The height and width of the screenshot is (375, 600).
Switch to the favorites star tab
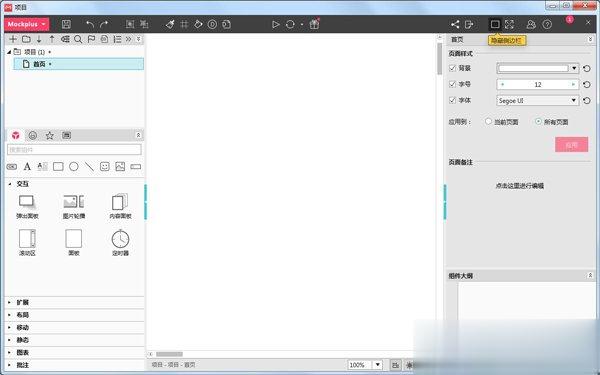coord(50,135)
